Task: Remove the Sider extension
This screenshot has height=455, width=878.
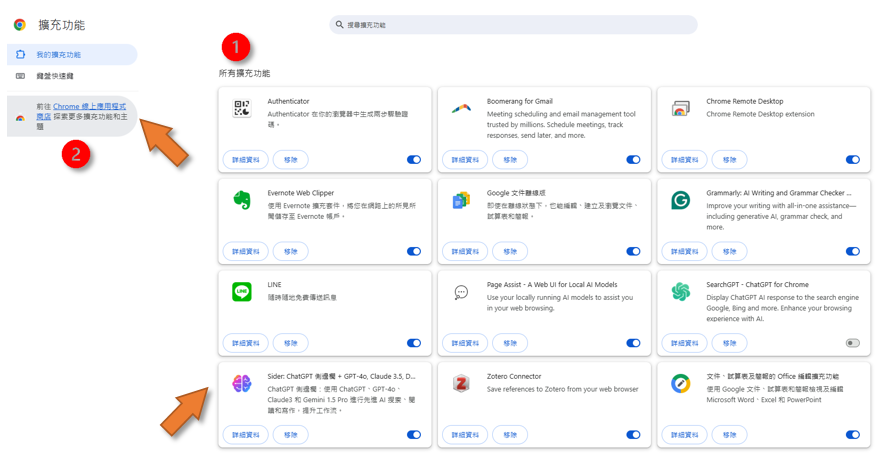Action: click(x=291, y=435)
